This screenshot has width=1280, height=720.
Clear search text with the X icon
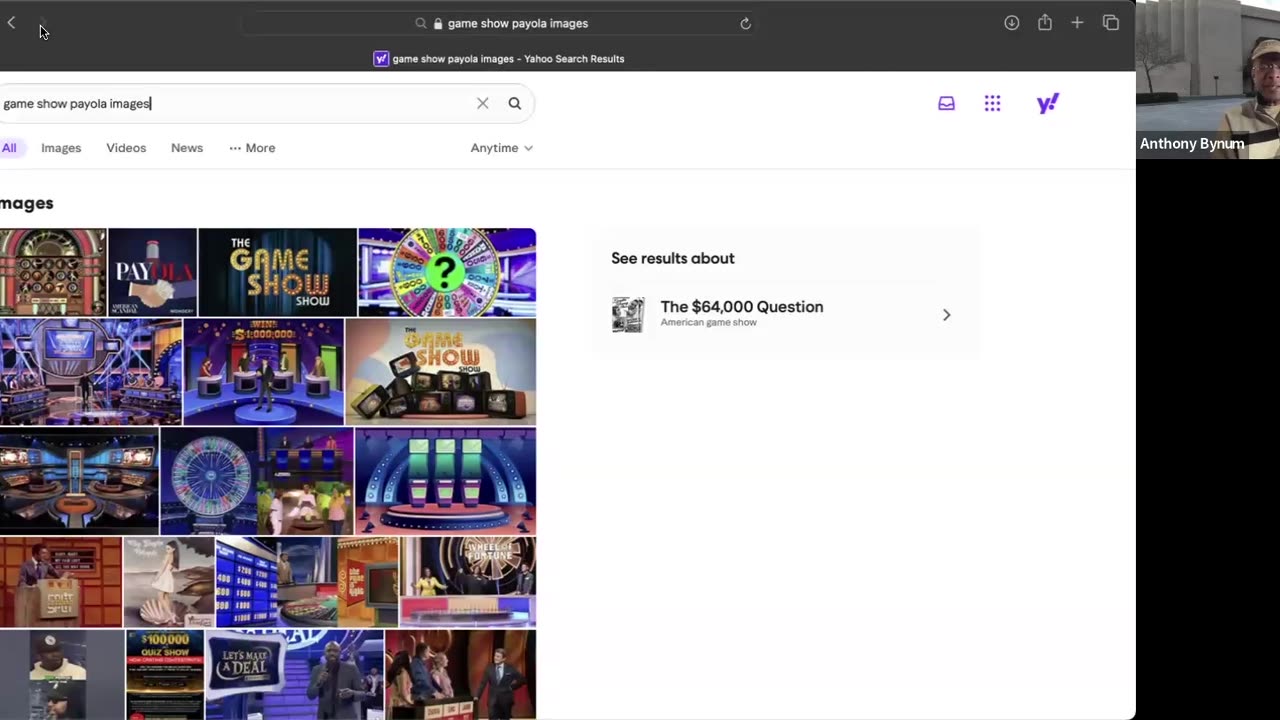pos(483,103)
